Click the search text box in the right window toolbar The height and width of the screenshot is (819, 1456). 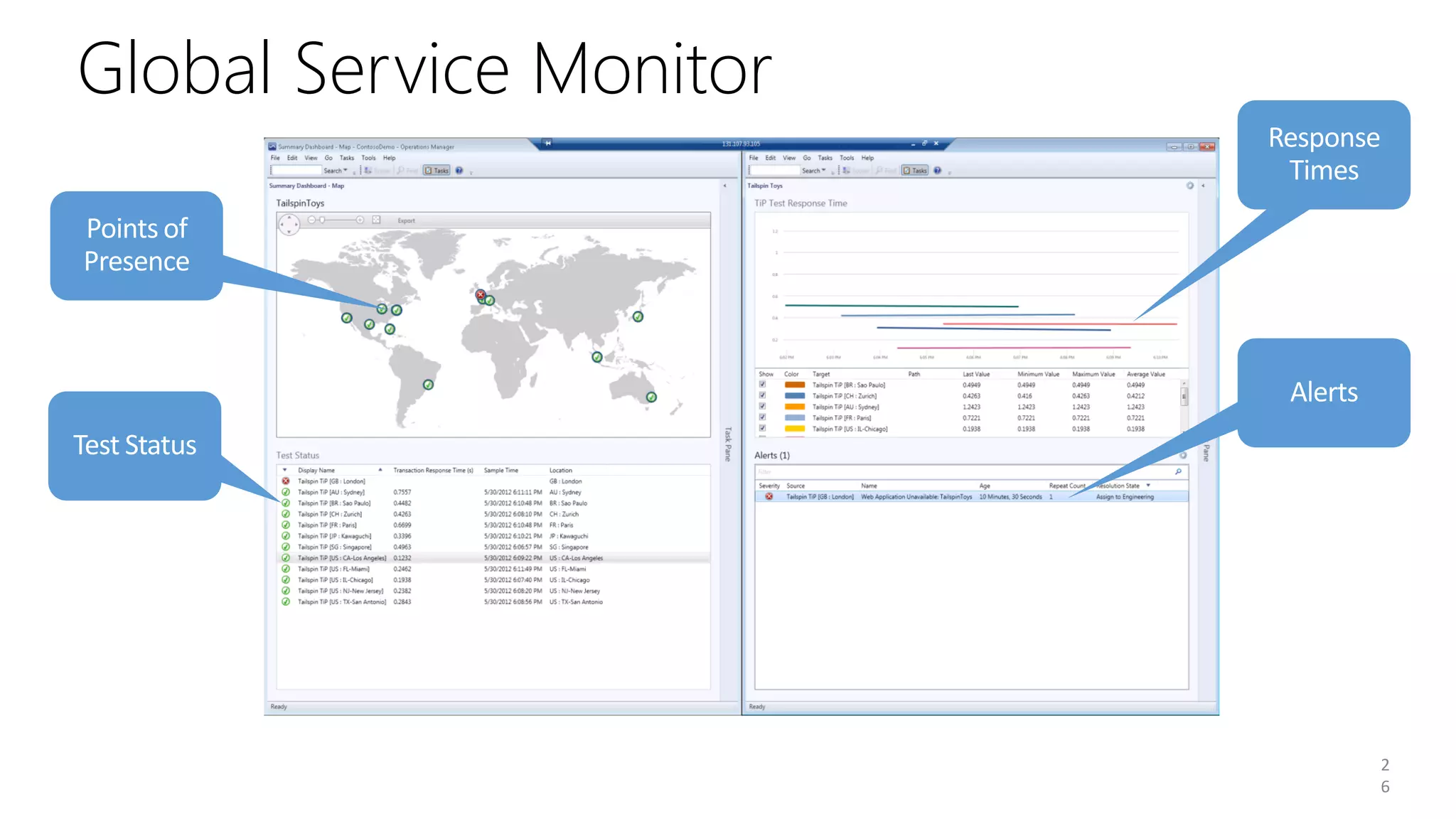click(775, 171)
